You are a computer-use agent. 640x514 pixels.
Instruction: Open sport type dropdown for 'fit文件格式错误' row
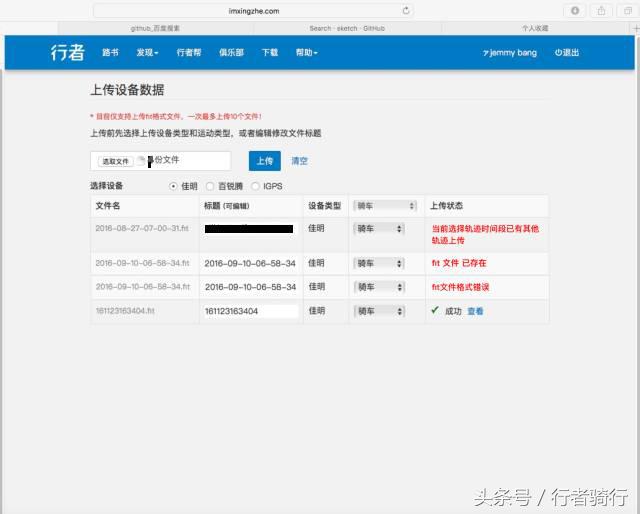click(379, 287)
